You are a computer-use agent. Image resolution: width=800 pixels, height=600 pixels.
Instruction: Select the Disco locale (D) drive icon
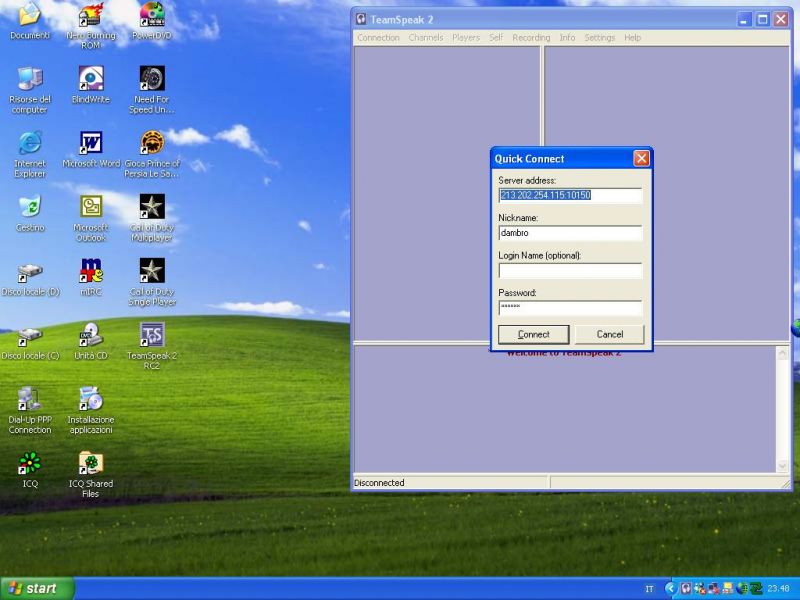coord(30,280)
